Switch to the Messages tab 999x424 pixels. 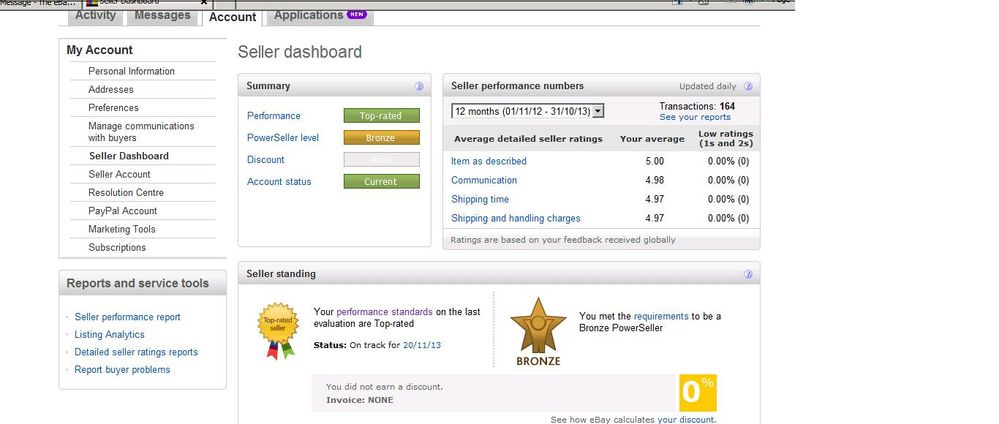[162, 15]
